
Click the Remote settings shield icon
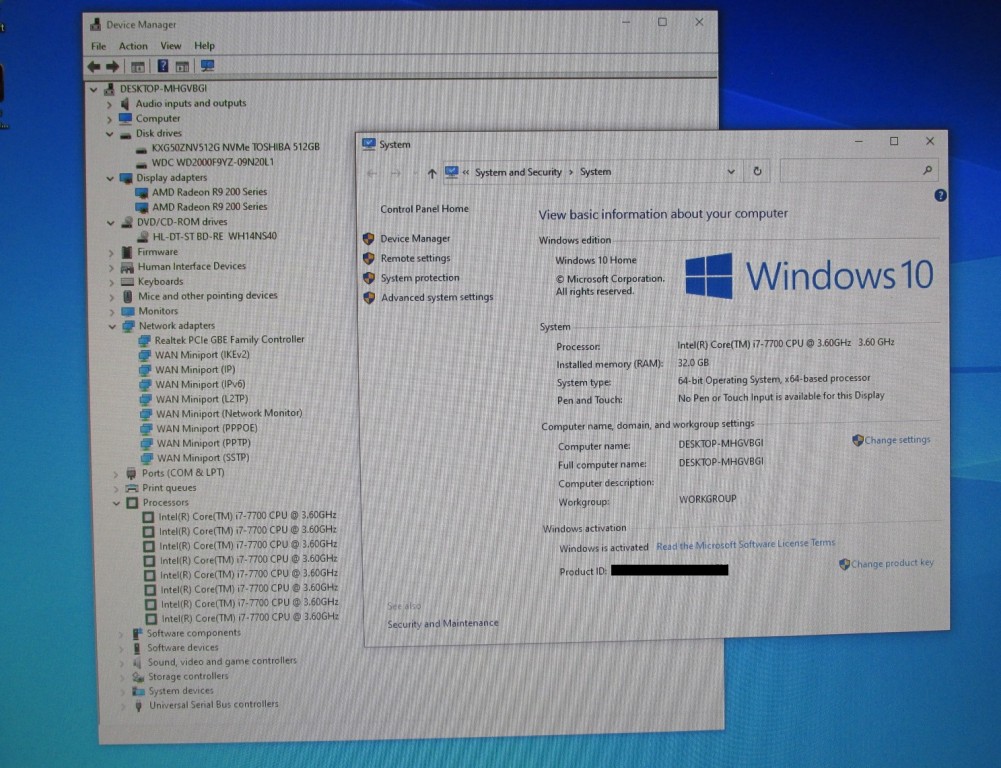point(368,259)
